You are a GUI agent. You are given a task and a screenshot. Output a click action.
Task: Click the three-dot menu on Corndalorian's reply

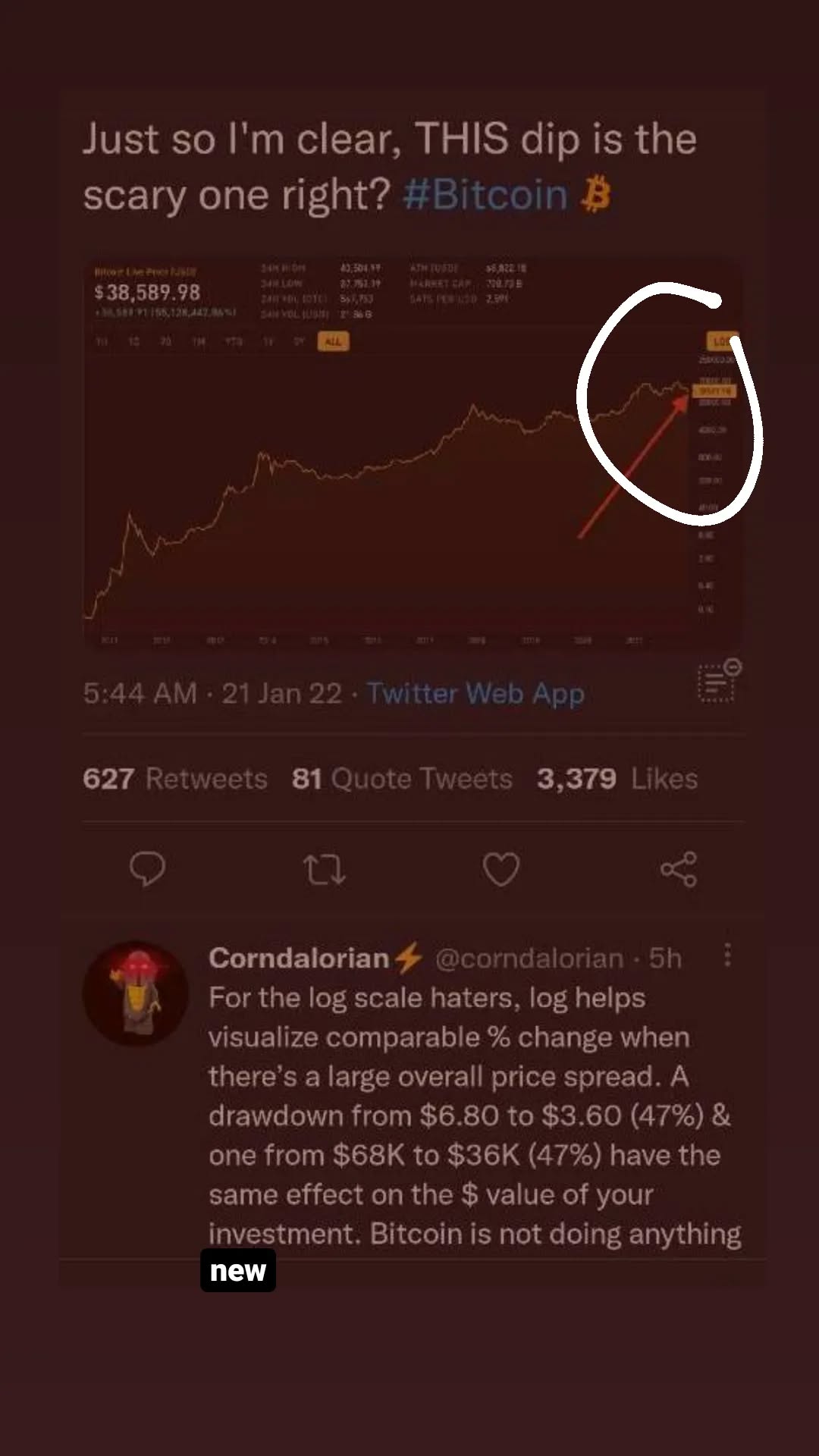pos(728,955)
